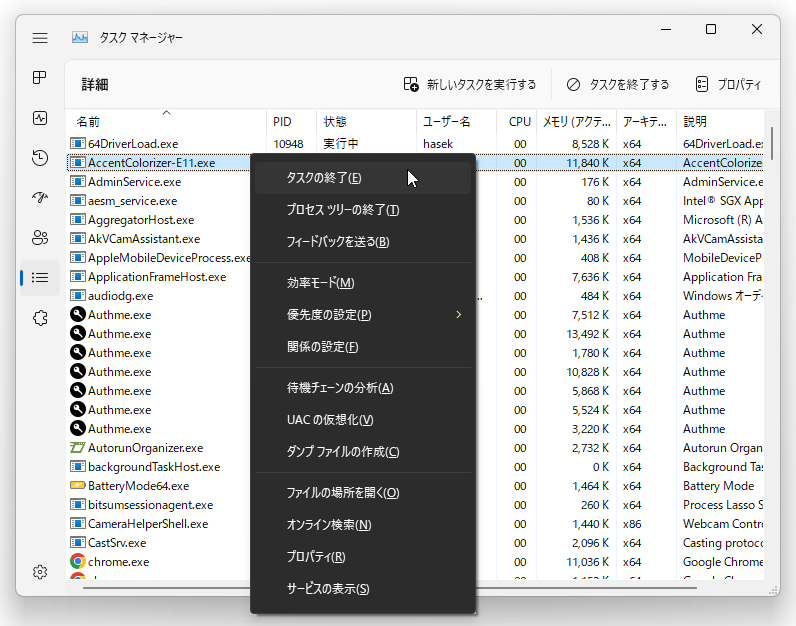Screen dimensions: 796x626
Task: Choose プロパティ(R) in context menu
Action: (363, 557)
